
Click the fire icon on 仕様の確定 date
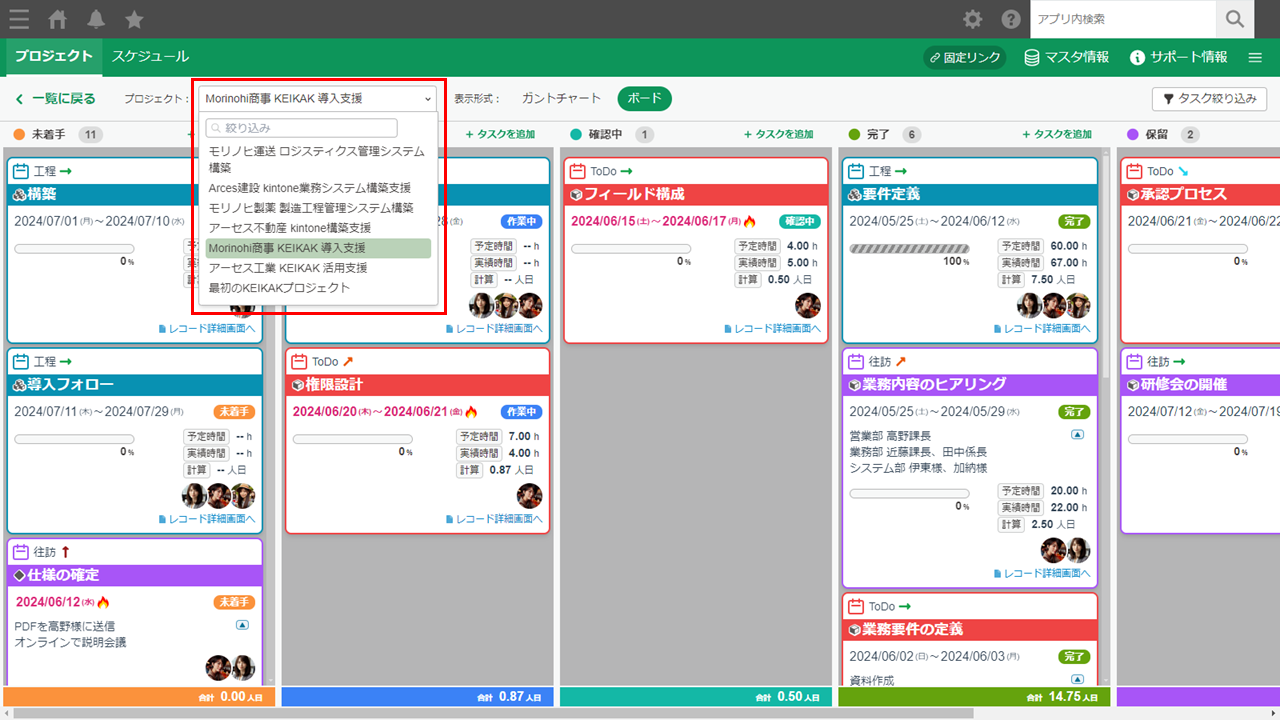point(103,602)
